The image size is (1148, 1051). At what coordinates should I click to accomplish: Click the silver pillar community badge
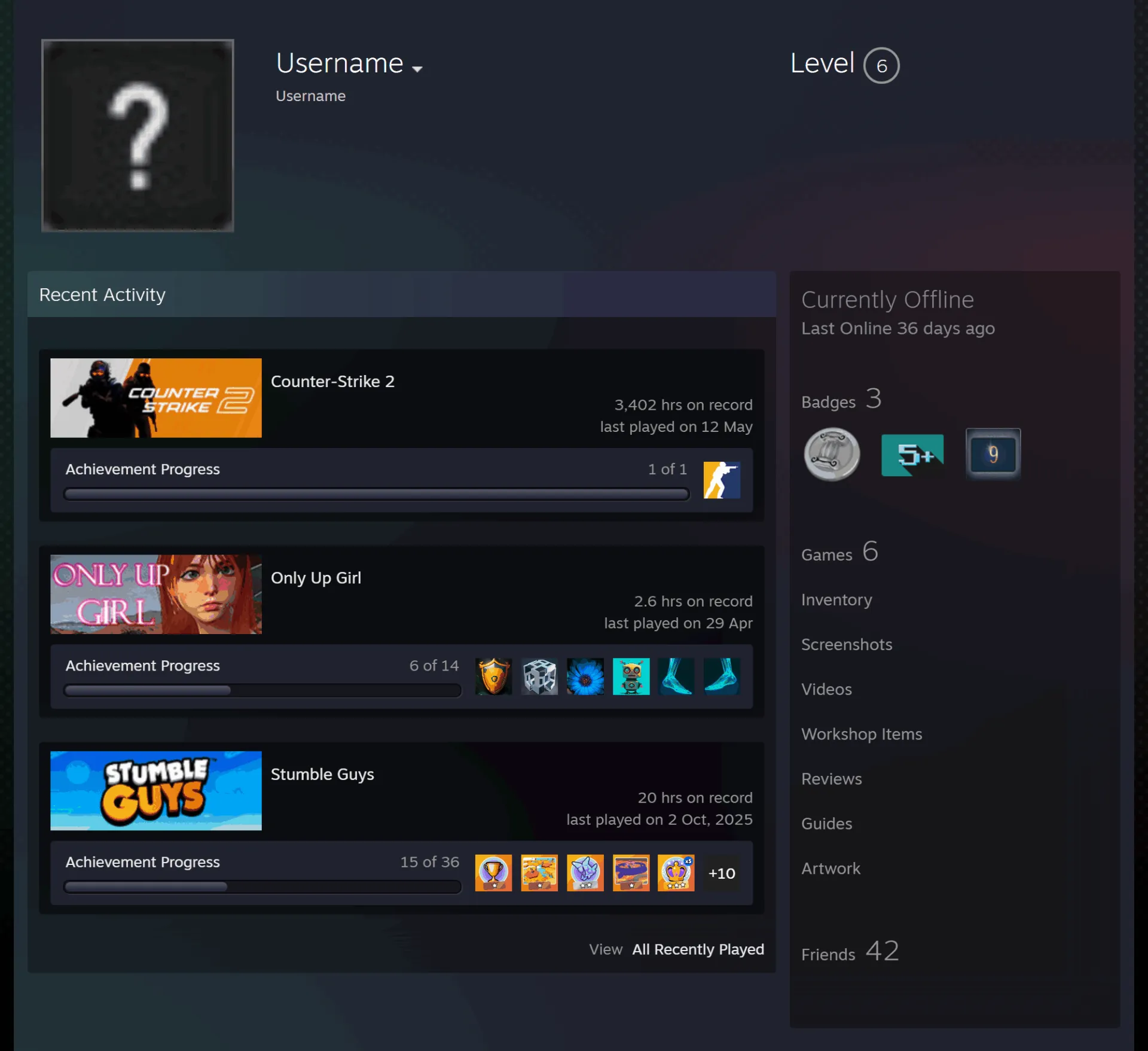pos(832,455)
